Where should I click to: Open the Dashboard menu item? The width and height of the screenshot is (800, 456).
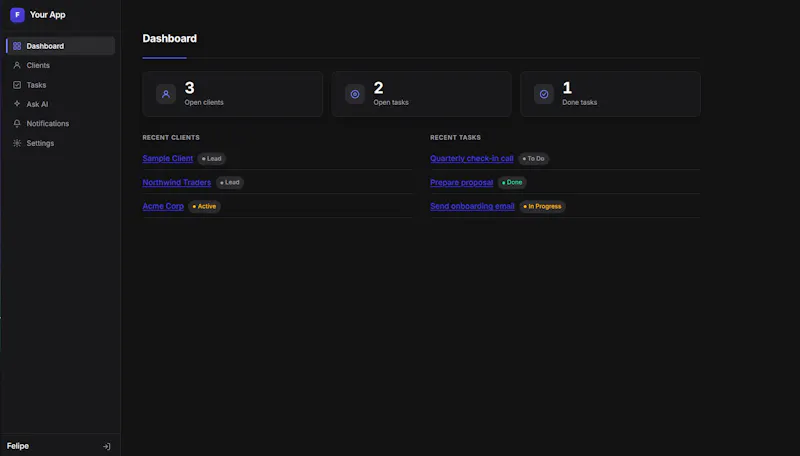(x=61, y=46)
